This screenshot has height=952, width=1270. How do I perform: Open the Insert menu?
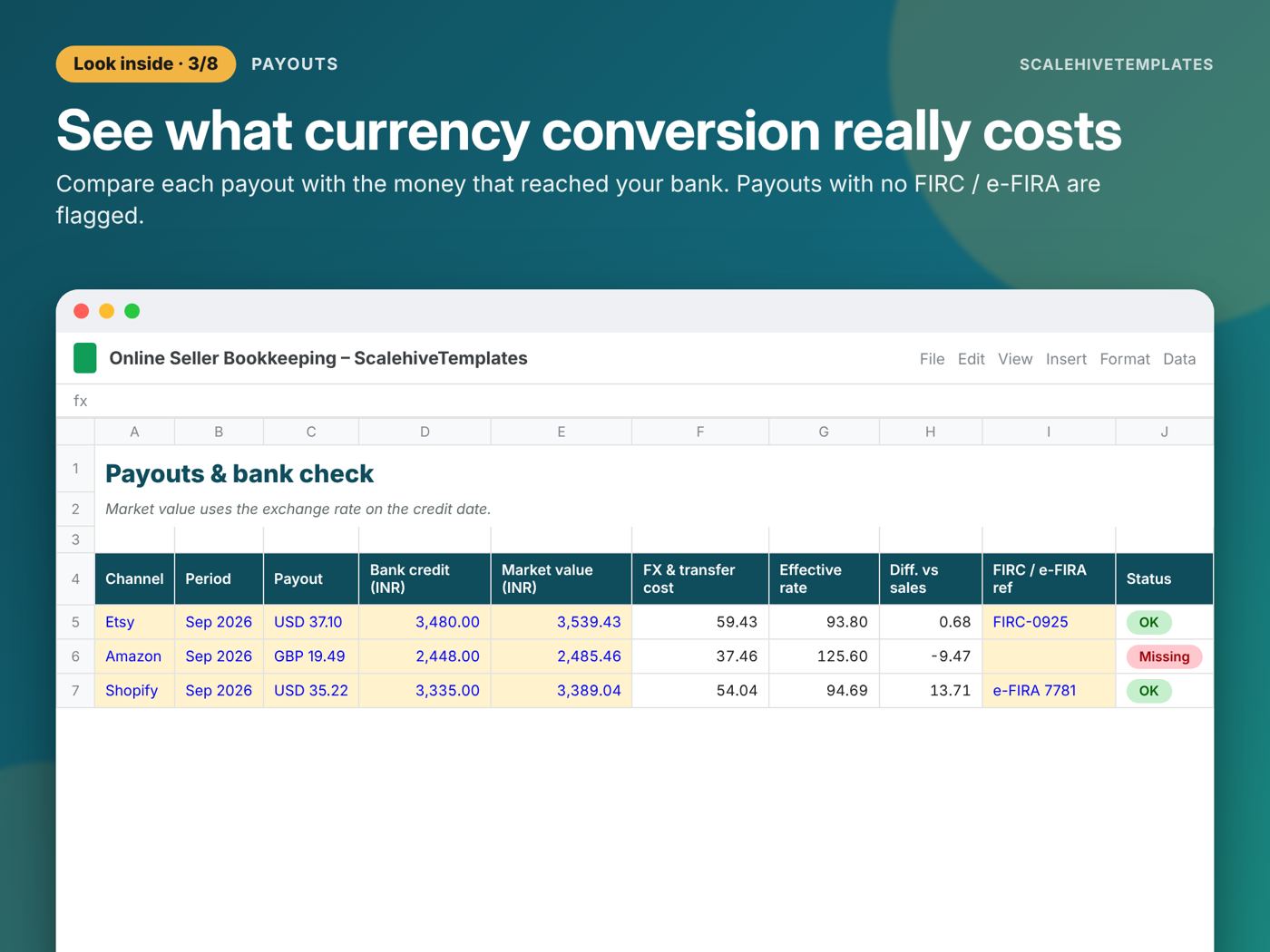tap(1066, 359)
